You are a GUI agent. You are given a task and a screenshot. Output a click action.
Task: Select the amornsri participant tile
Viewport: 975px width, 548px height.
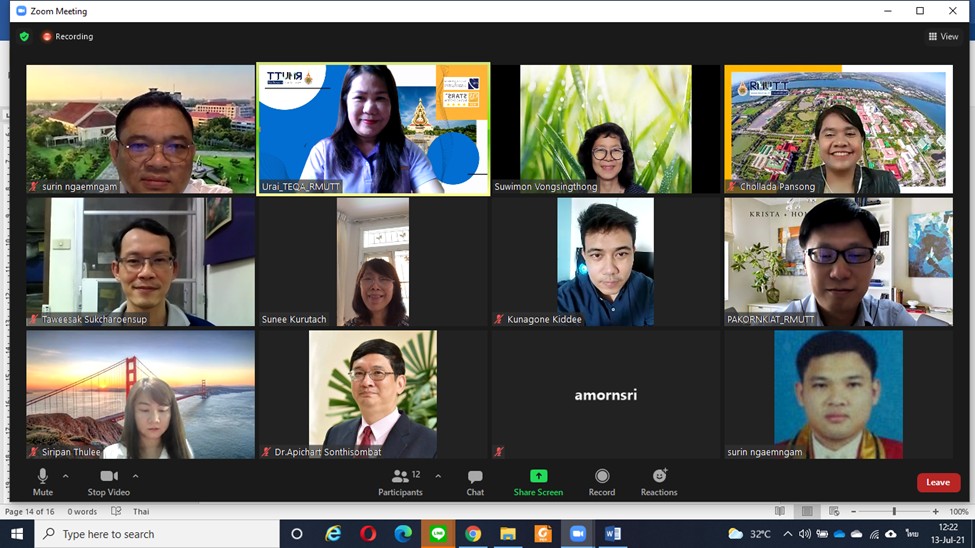coord(606,394)
